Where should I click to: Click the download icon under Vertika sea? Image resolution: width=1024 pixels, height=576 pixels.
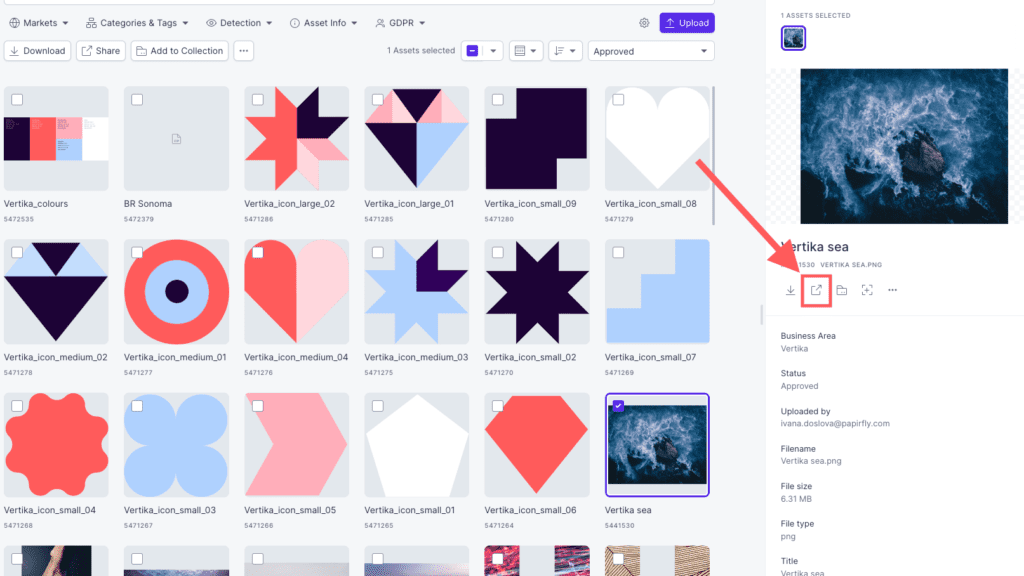pyautogui.click(x=790, y=290)
